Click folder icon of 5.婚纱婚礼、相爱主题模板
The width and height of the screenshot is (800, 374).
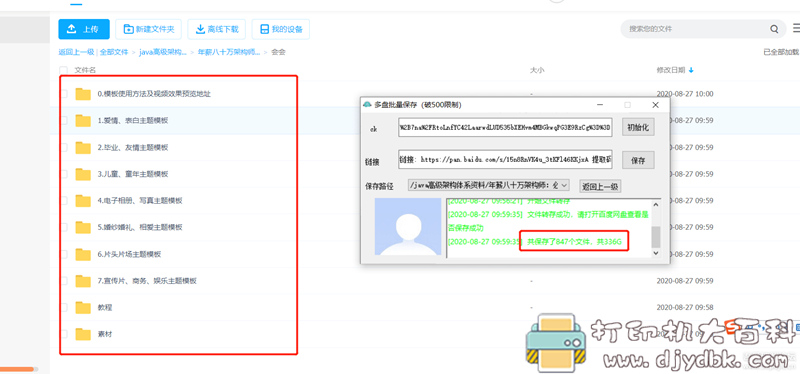pos(83,227)
